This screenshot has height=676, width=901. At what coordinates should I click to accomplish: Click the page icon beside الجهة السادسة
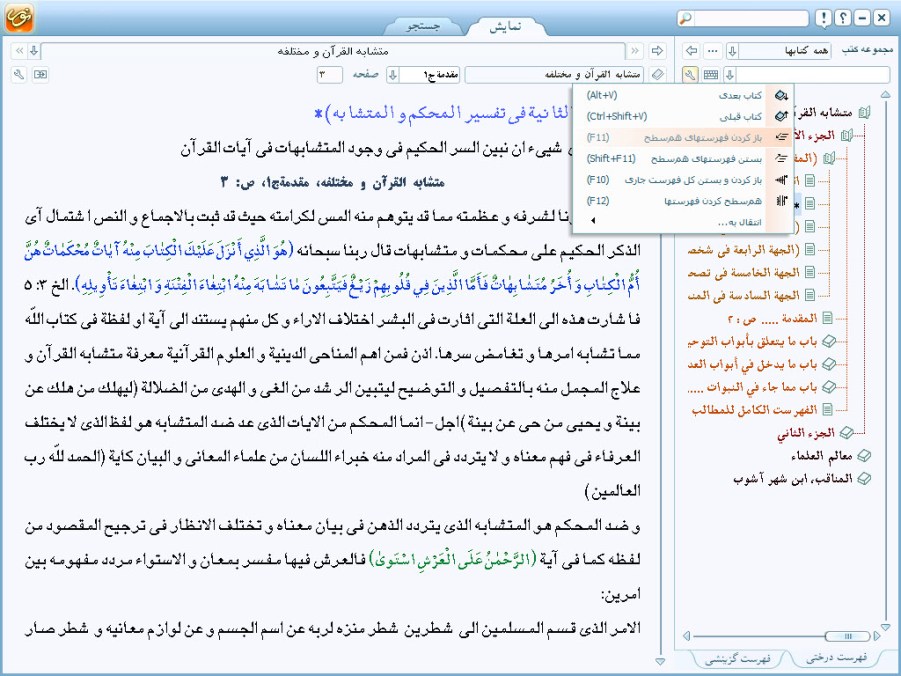810,295
